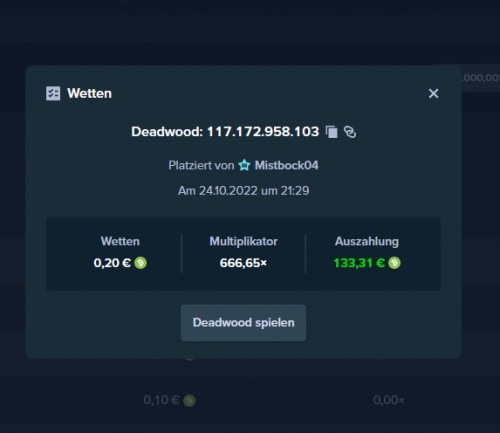
Task: Click the coin icon next to 0,20 €
Action: 140,263
